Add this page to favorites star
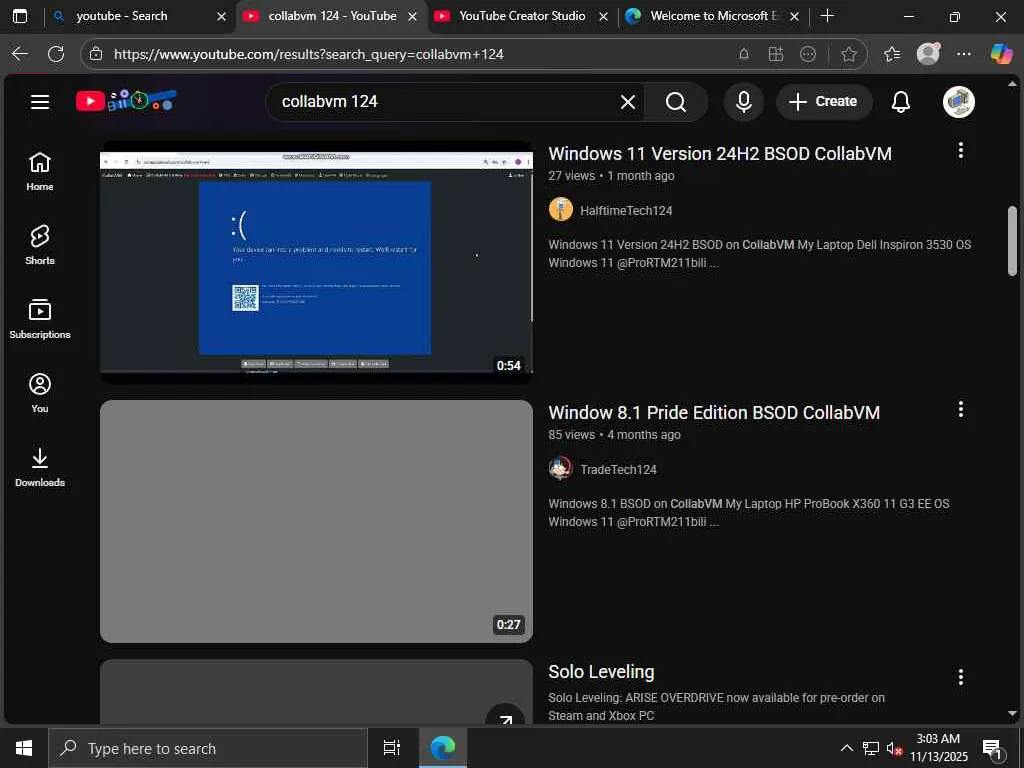1024x768 pixels. (x=848, y=54)
